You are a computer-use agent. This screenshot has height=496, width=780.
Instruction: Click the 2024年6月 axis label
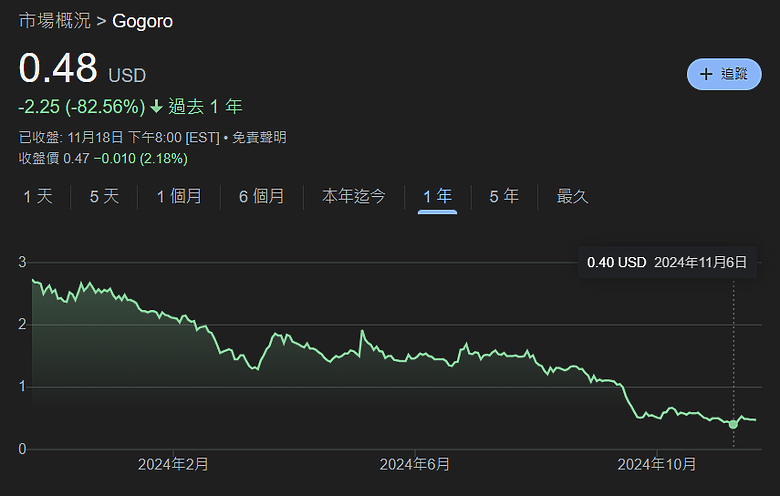point(415,464)
